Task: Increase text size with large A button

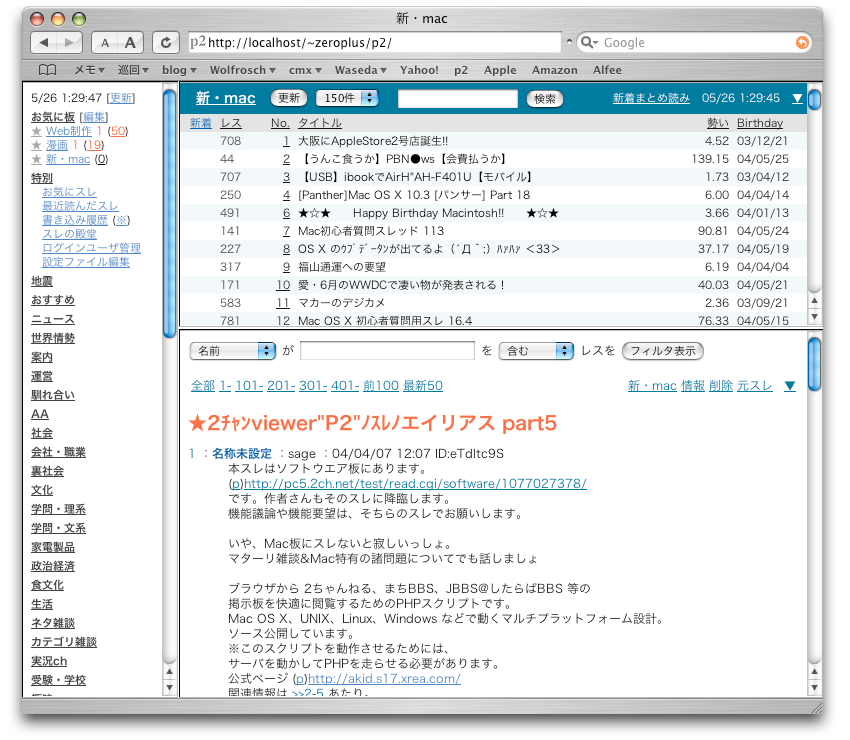Action: pyautogui.click(x=130, y=42)
